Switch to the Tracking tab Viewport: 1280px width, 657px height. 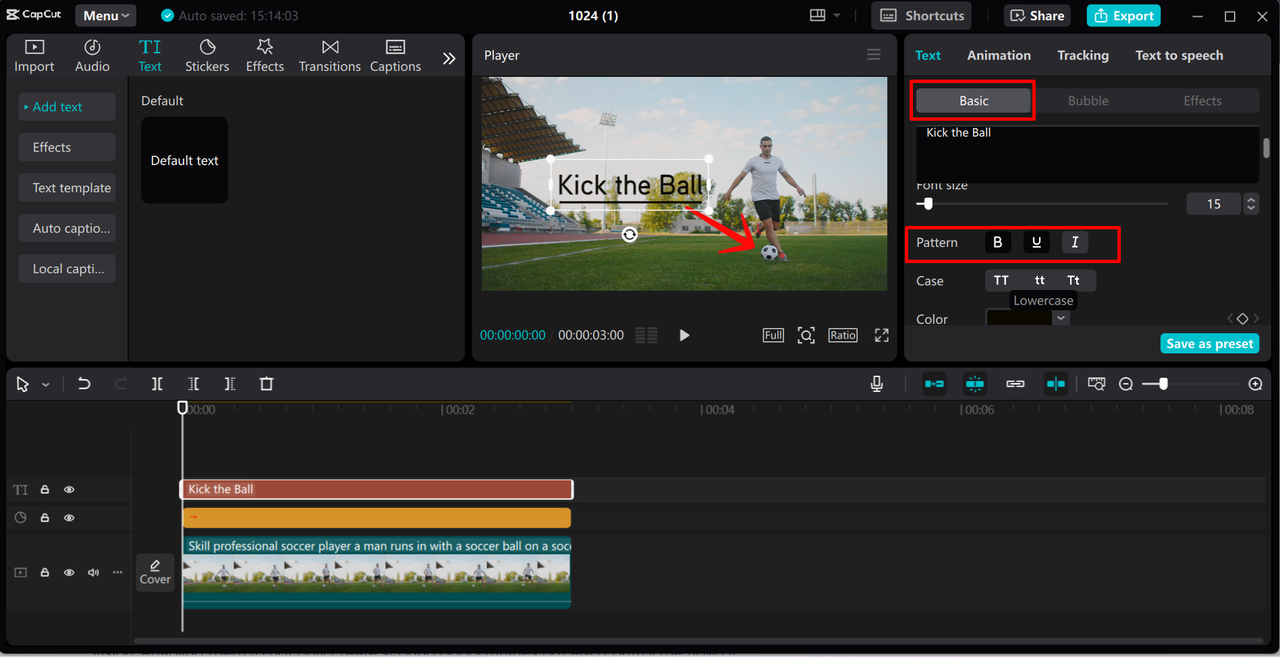coord(1083,55)
